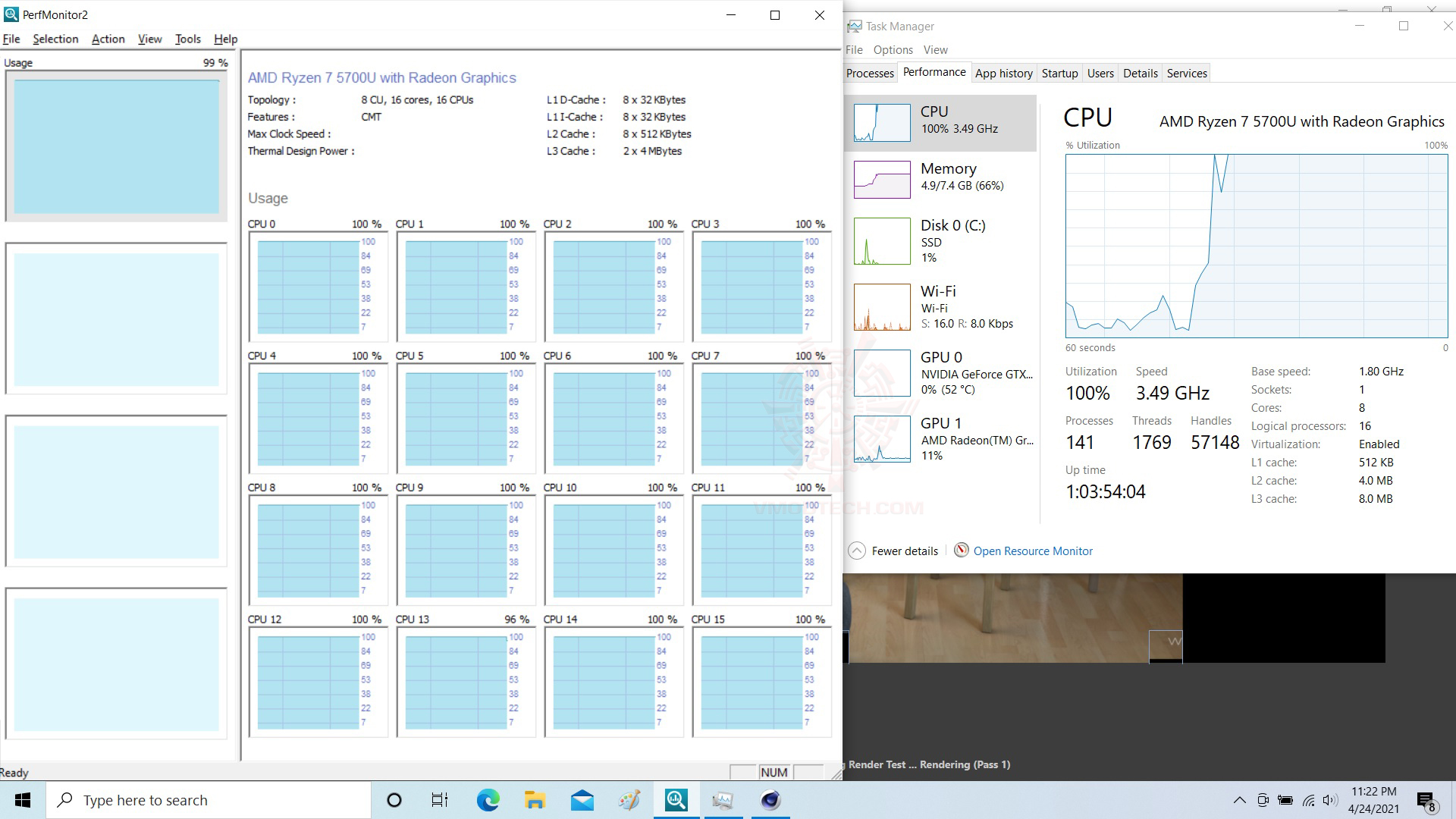Switch to the Details tab
1456x819 pixels.
(x=1140, y=74)
